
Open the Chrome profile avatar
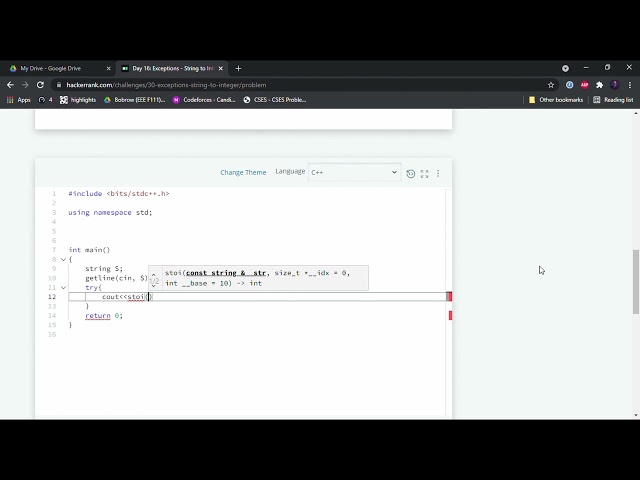(614, 85)
